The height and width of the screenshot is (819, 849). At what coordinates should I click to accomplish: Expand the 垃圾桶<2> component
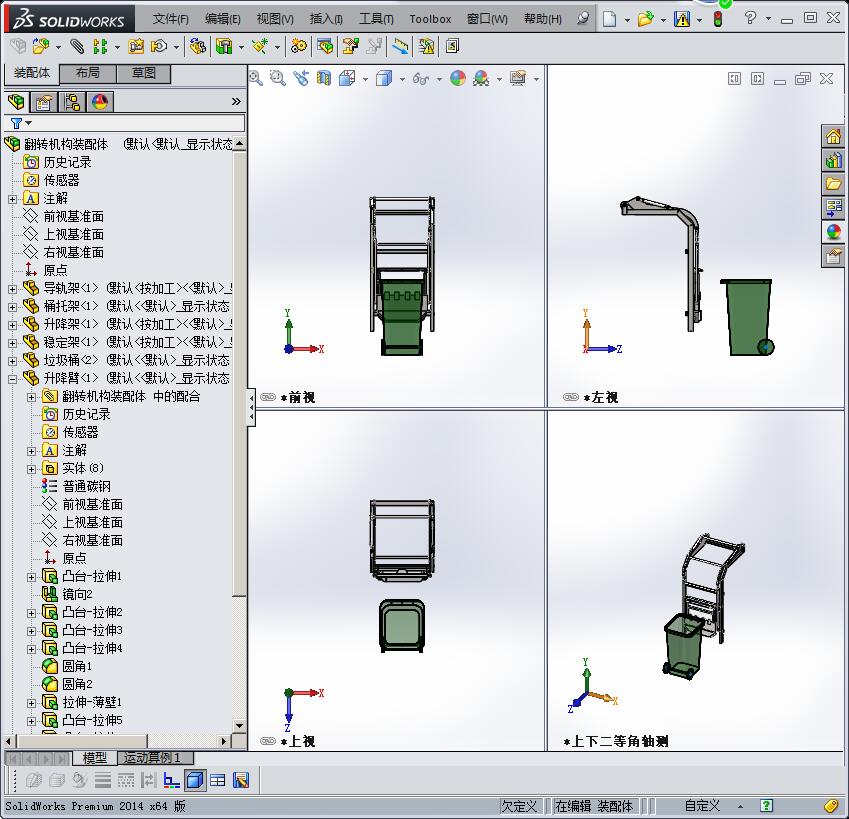tap(12, 361)
